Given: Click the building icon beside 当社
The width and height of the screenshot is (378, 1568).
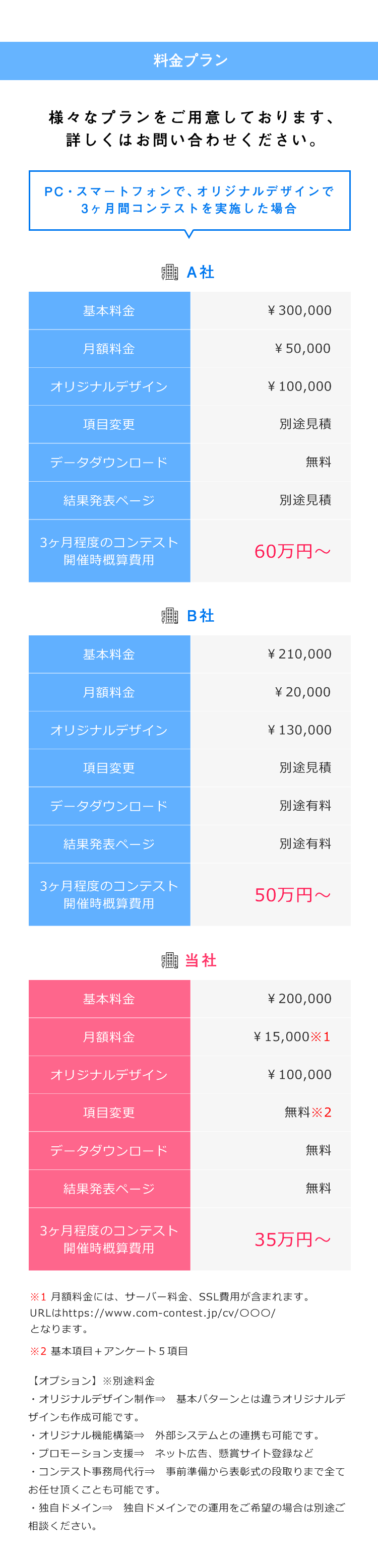Looking at the screenshot, I should point(170,960).
